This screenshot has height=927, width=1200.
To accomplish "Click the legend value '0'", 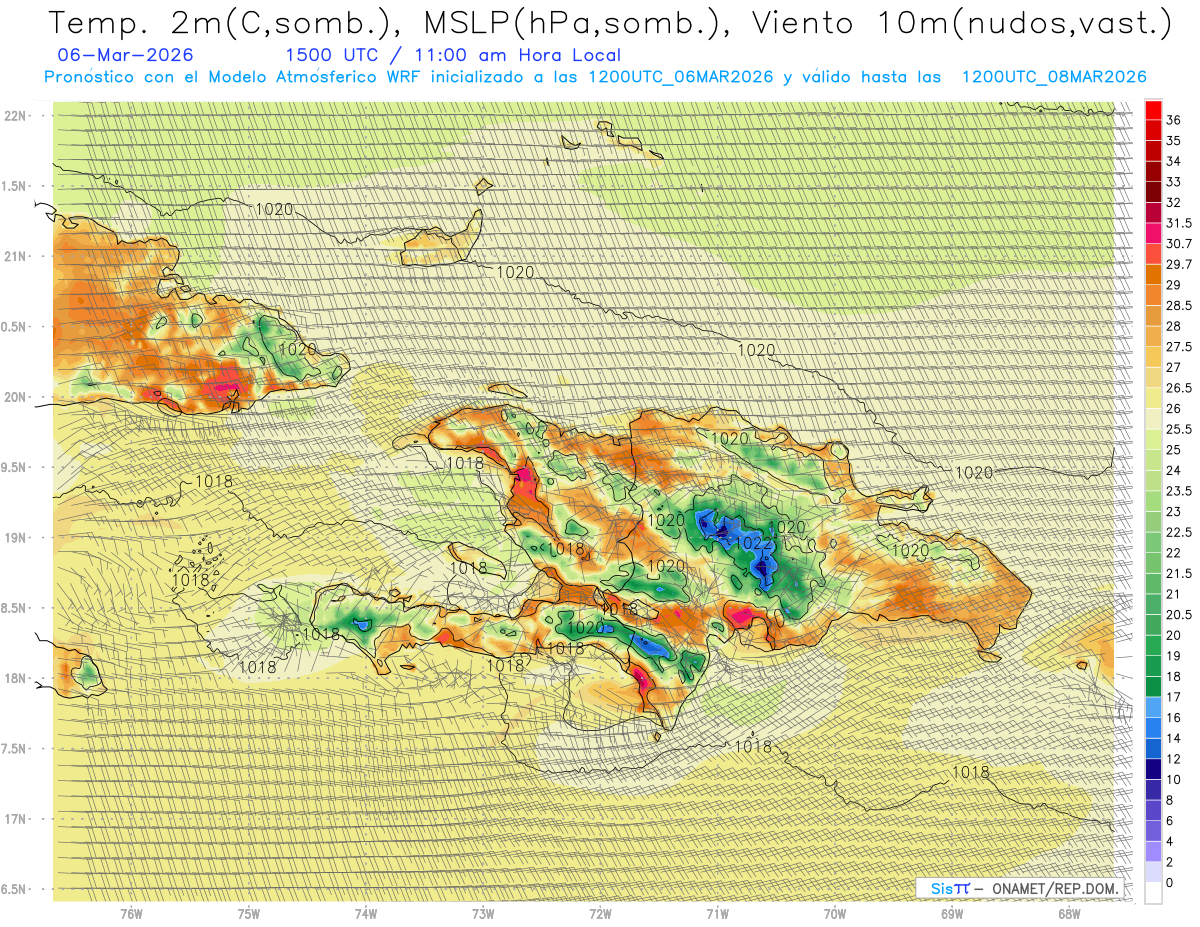I will click(x=1170, y=882).
